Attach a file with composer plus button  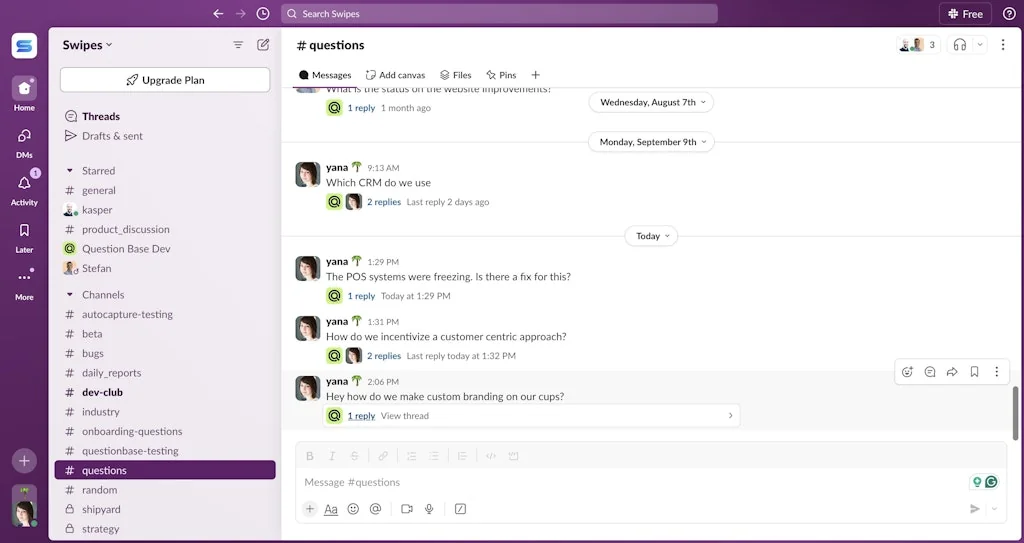(310, 509)
